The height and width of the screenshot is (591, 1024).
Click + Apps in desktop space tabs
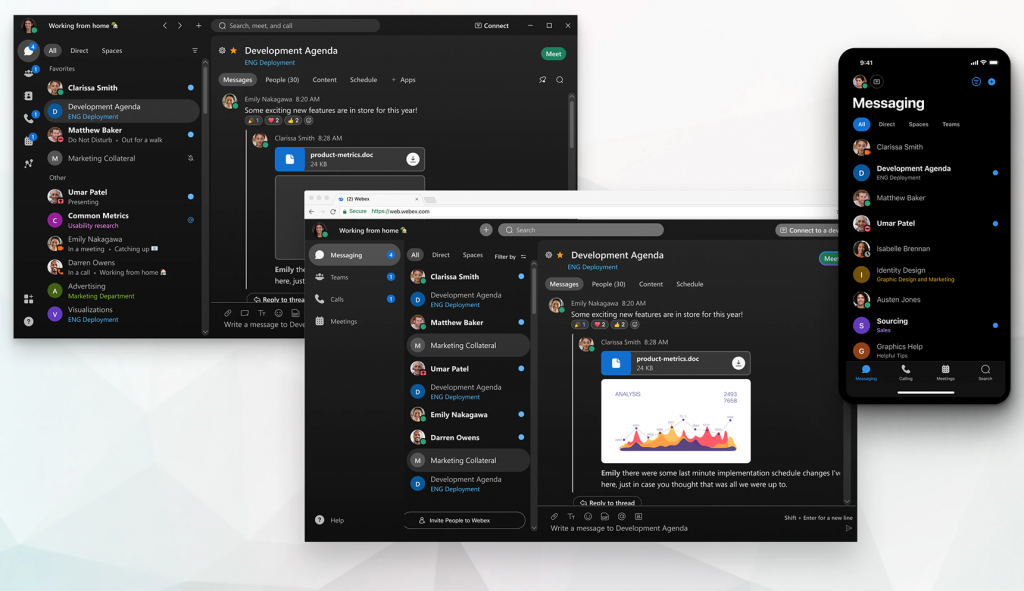pyautogui.click(x=403, y=80)
